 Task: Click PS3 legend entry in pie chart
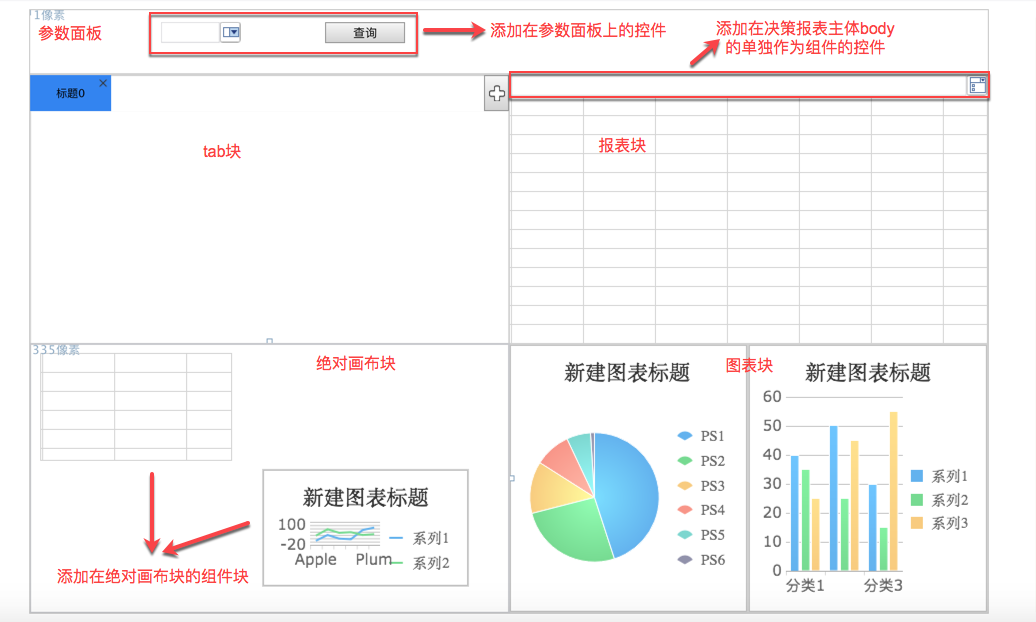701,486
